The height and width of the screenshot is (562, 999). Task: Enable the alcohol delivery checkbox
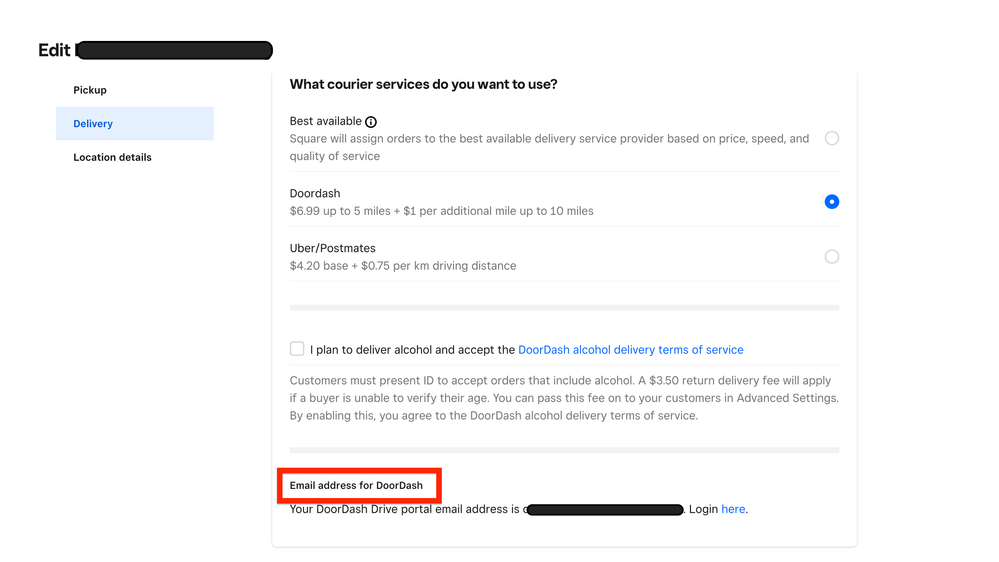(297, 349)
